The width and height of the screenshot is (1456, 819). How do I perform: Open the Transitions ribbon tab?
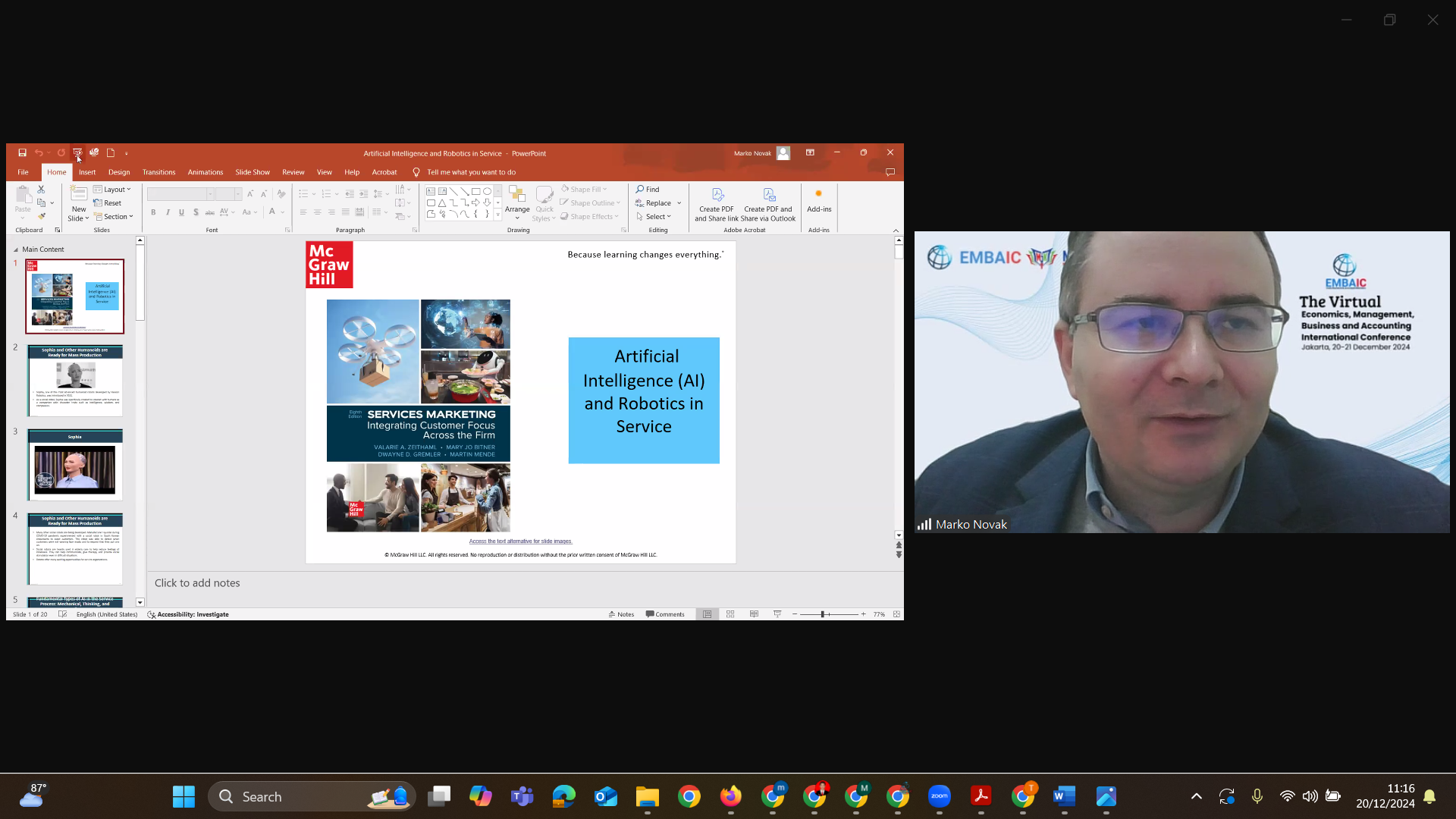coord(158,172)
